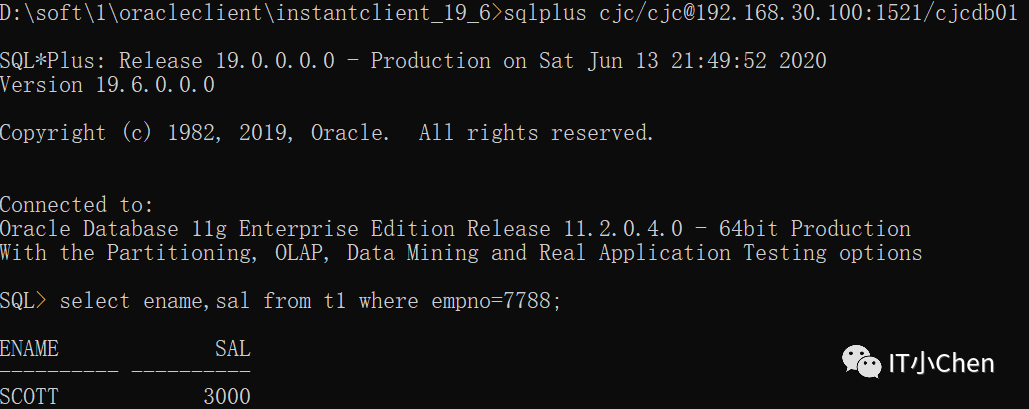Image resolution: width=1029 pixels, height=409 pixels.
Task: Click the dashed separator under SAL
Action: pos(191,372)
